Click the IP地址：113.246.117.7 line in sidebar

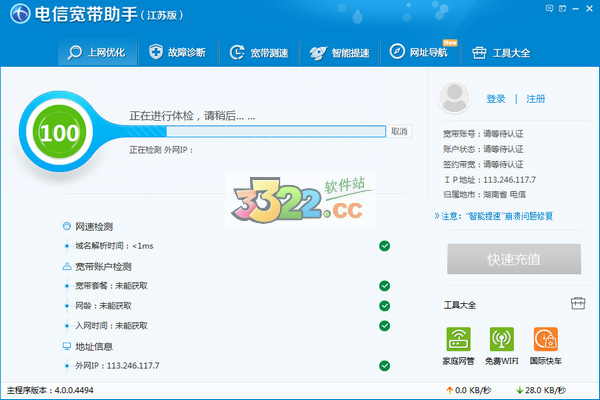[490, 180]
